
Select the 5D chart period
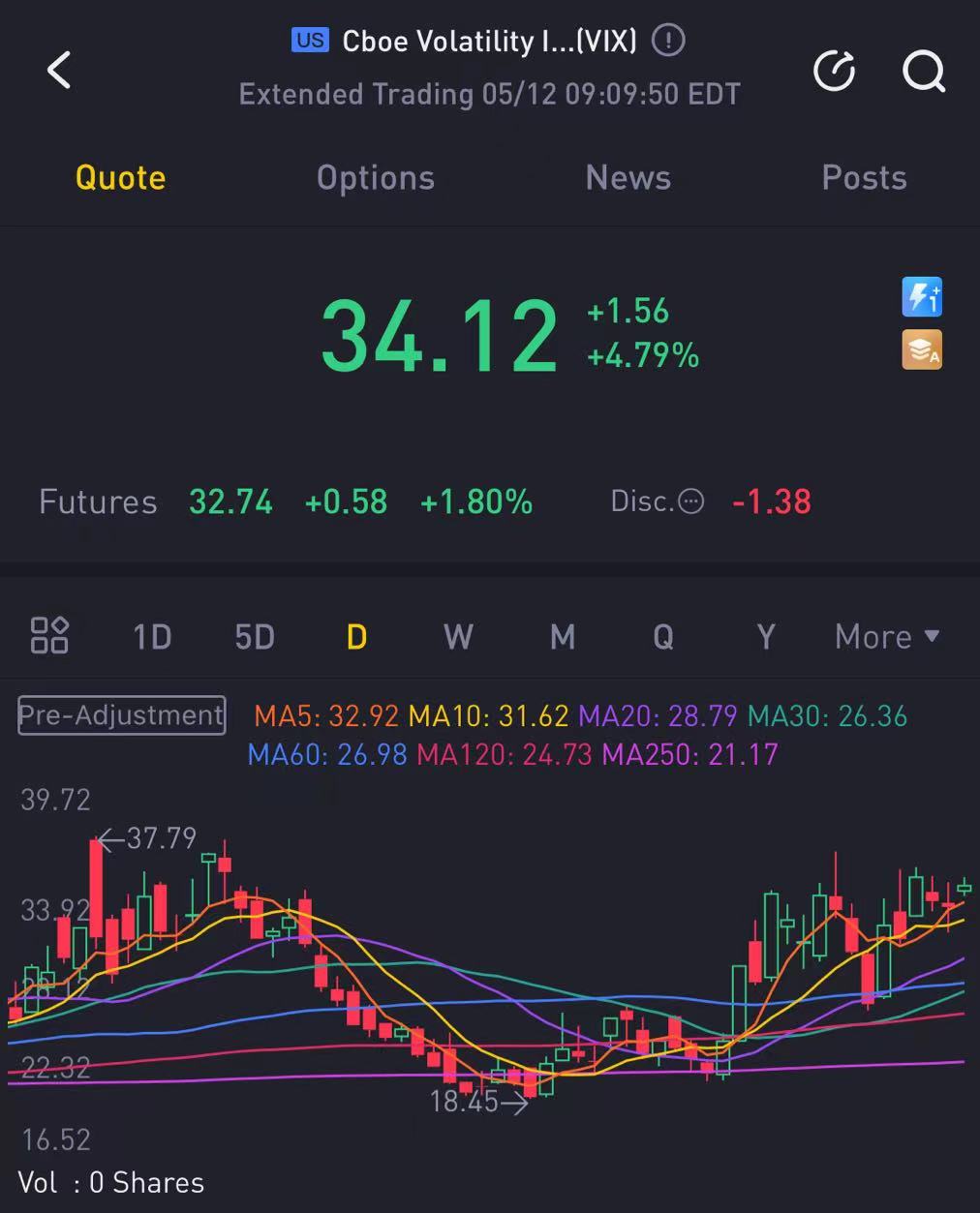pyautogui.click(x=255, y=637)
